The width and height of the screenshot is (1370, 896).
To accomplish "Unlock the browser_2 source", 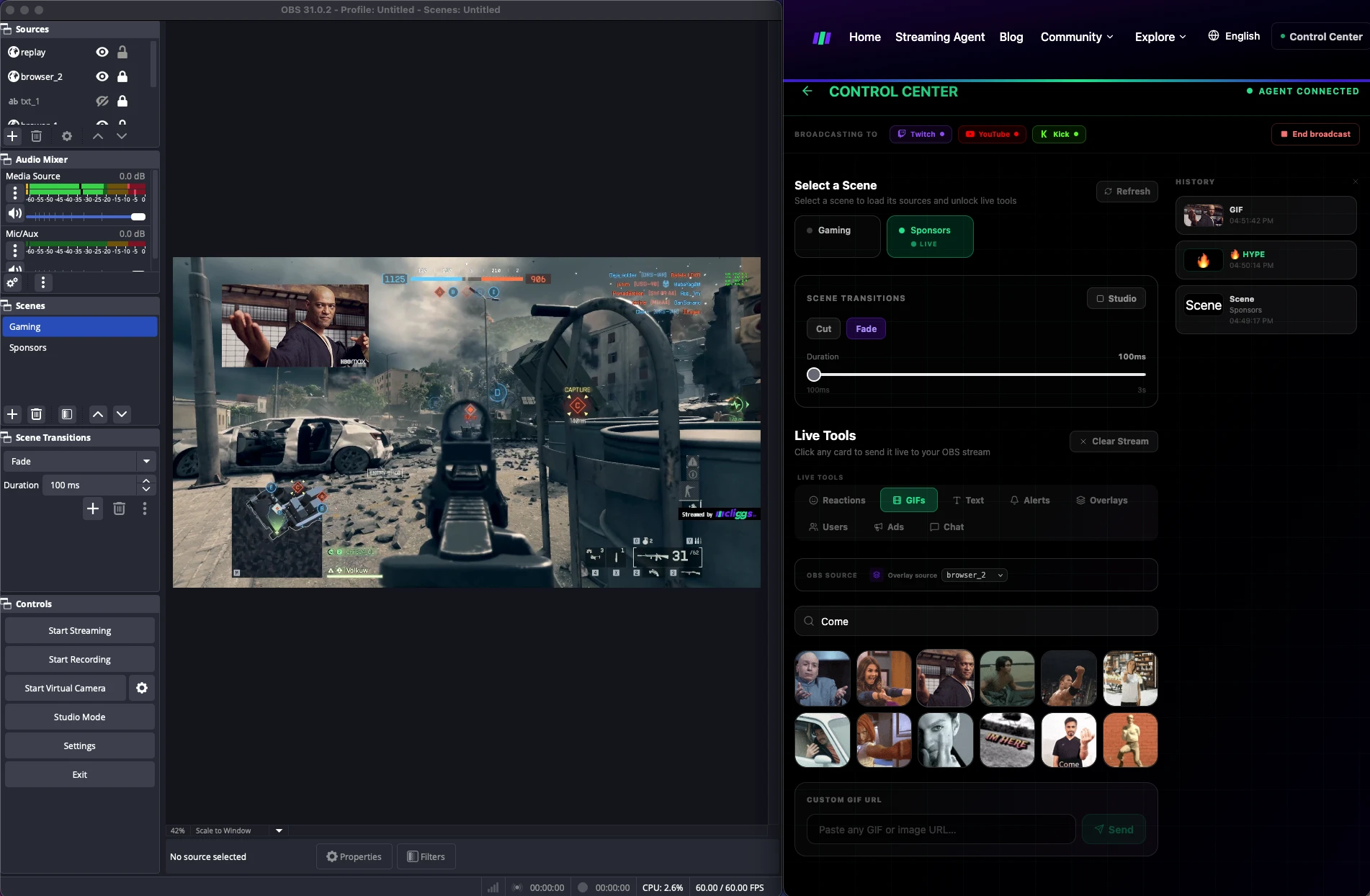I will (x=122, y=76).
